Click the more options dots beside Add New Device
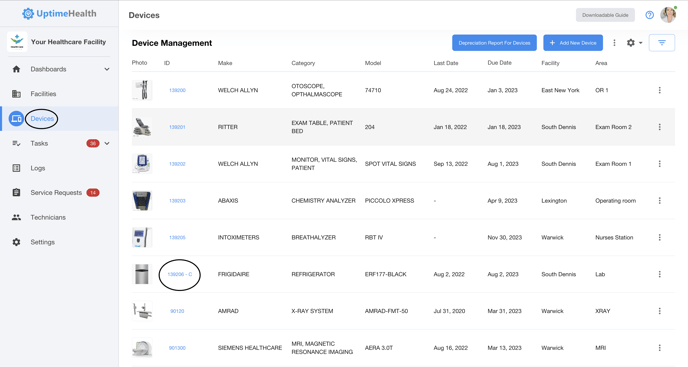Screen dimensions: 688x367 [x=614, y=43]
